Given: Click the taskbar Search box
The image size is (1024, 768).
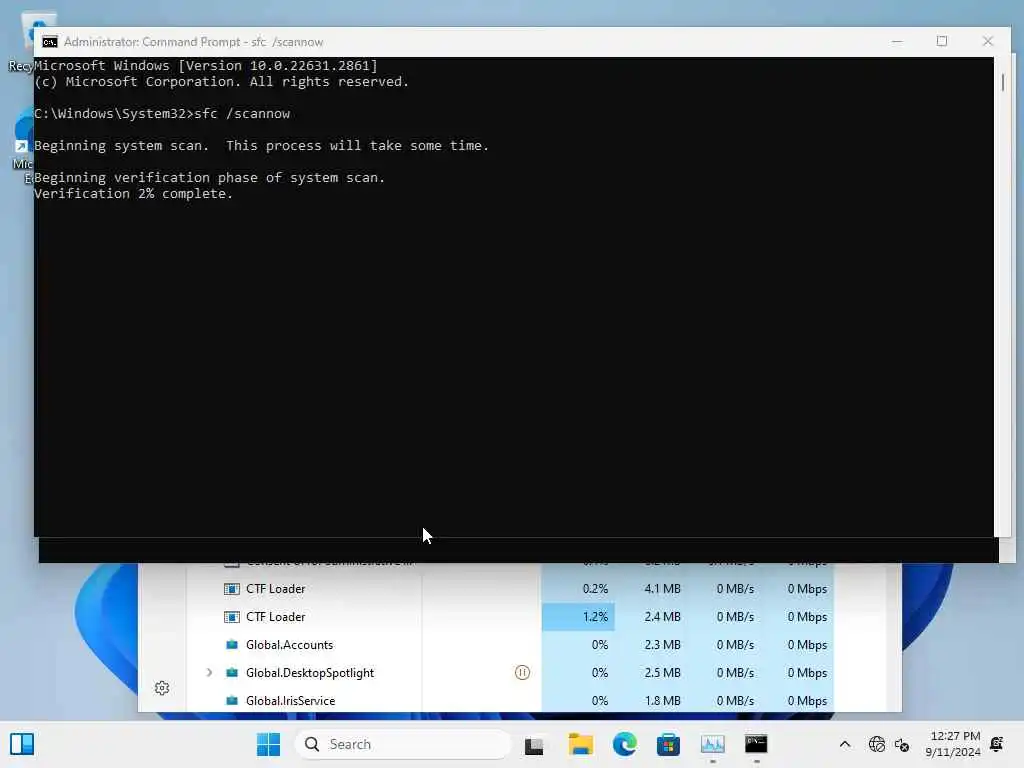Looking at the screenshot, I should pyautogui.click(x=402, y=744).
